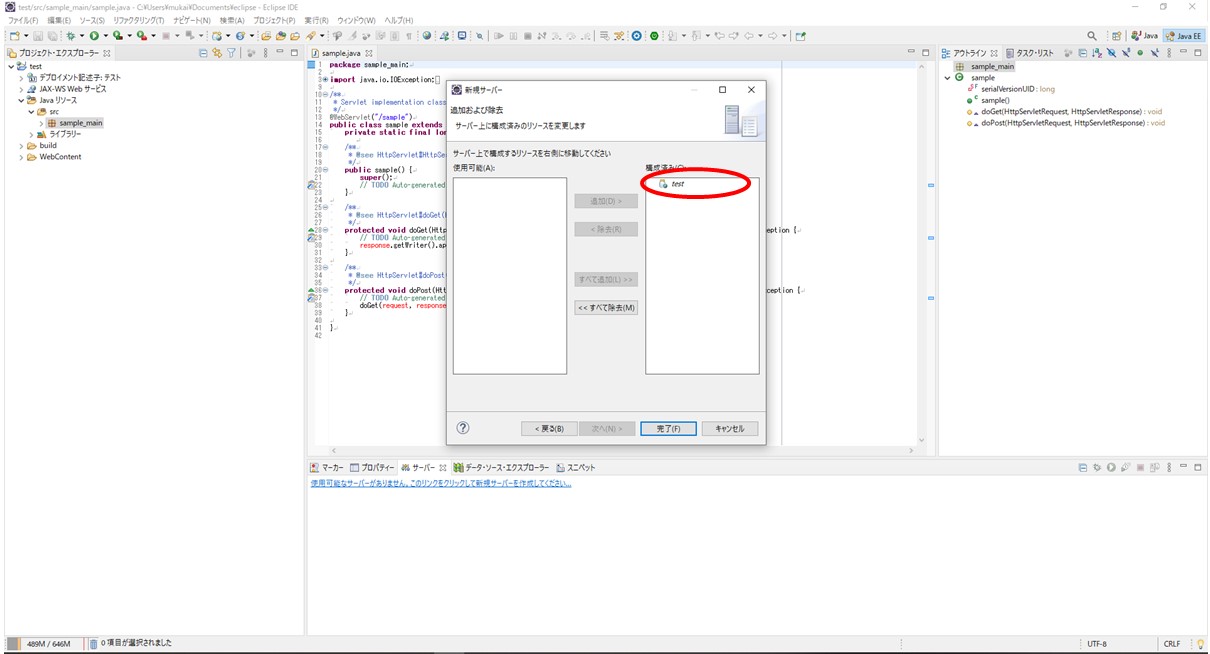1210x654 pixels.
Task: Open the 実行(R) menu
Action: (316, 20)
